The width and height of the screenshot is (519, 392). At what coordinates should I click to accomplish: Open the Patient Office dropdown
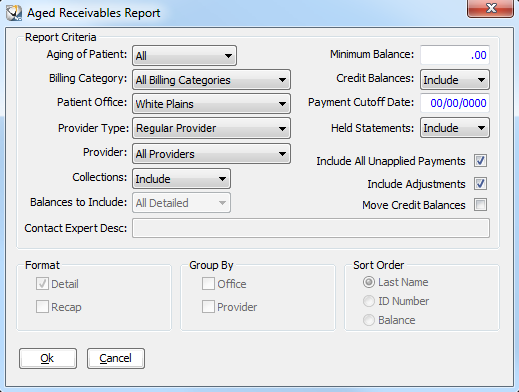211,104
